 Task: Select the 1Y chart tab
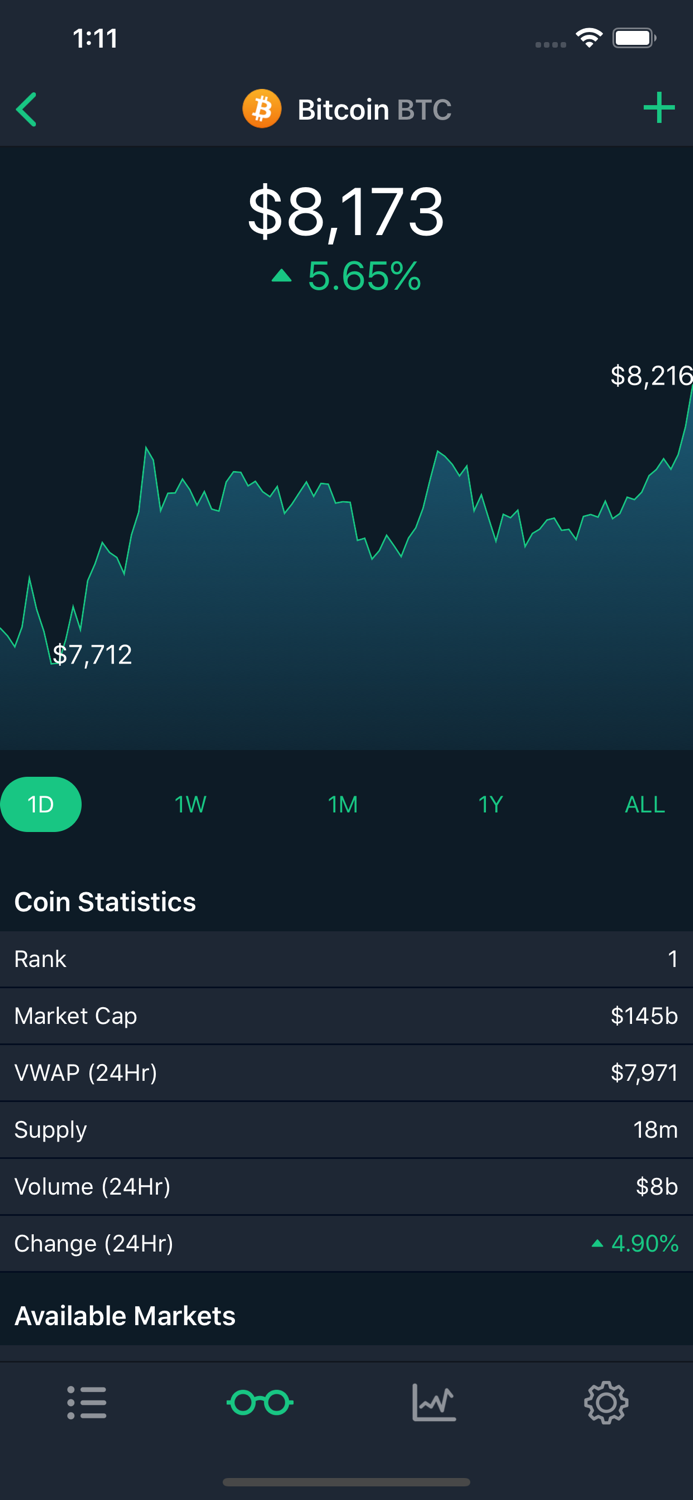tap(490, 804)
